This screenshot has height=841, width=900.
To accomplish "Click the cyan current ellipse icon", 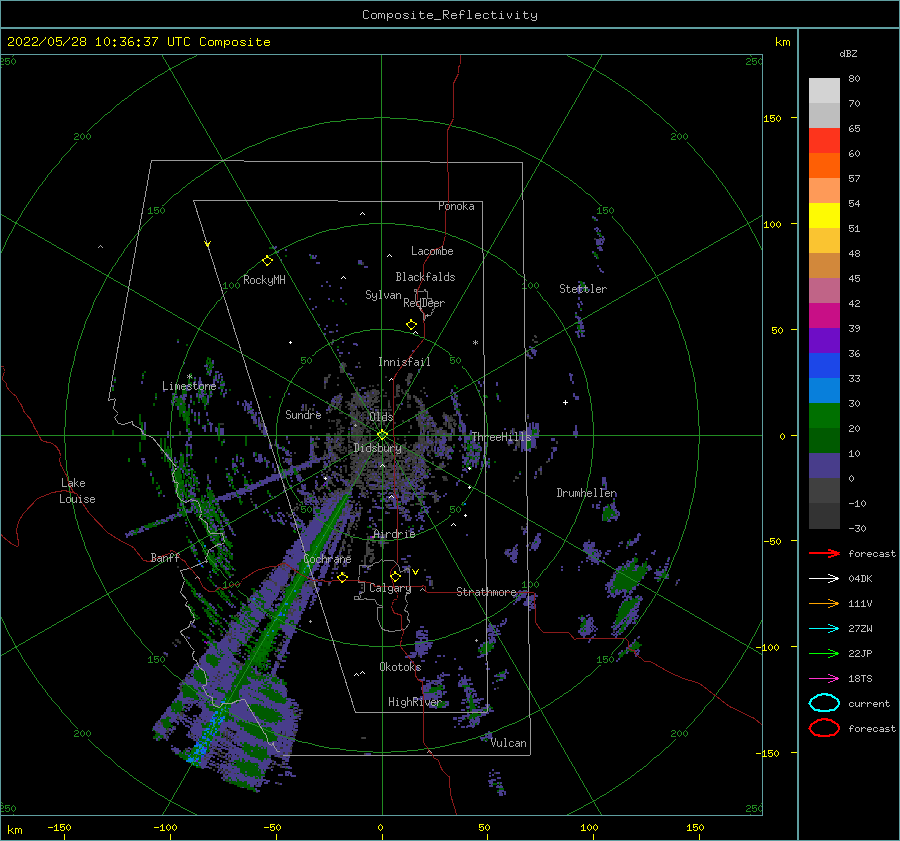I will 824,703.
